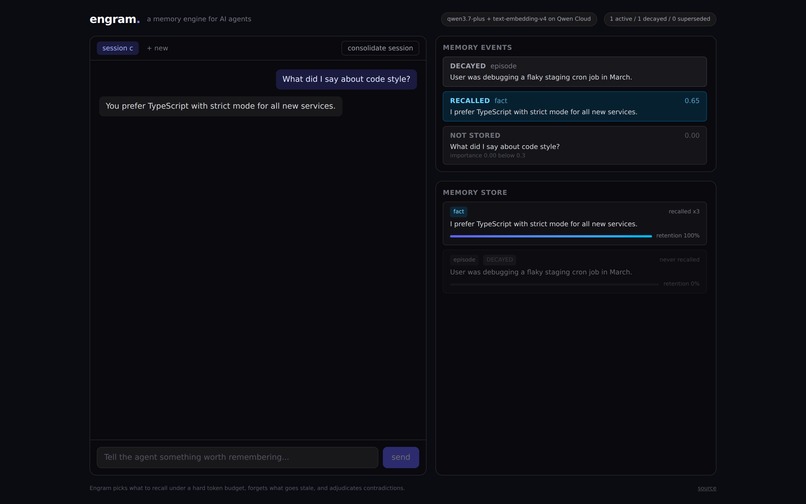Viewport: 806px width, 504px height.
Task: Click the engram logo
Action: [x=115, y=19]
